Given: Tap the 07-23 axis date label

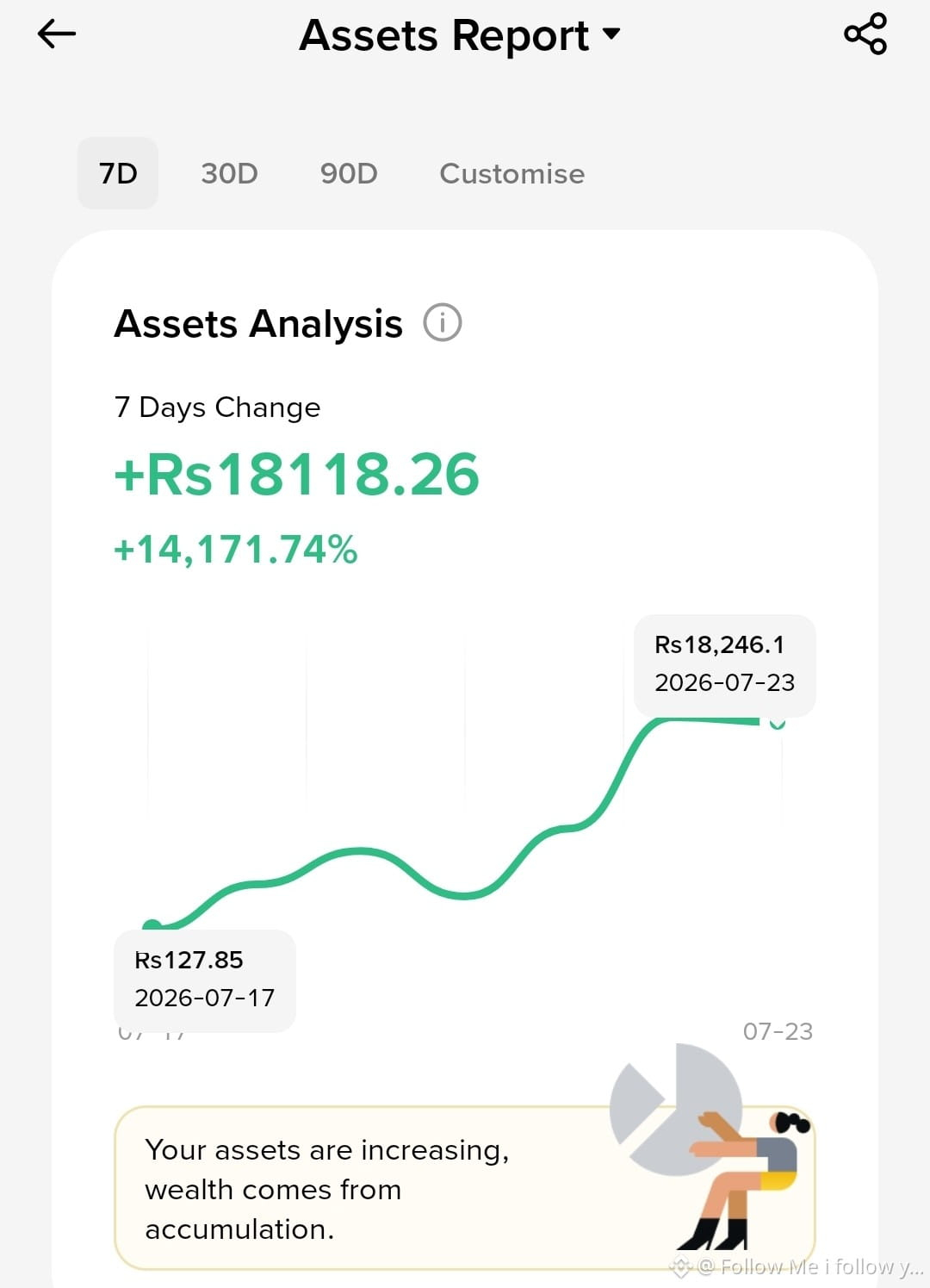Looking at the screenshot, I should (x=778, y=1031).
